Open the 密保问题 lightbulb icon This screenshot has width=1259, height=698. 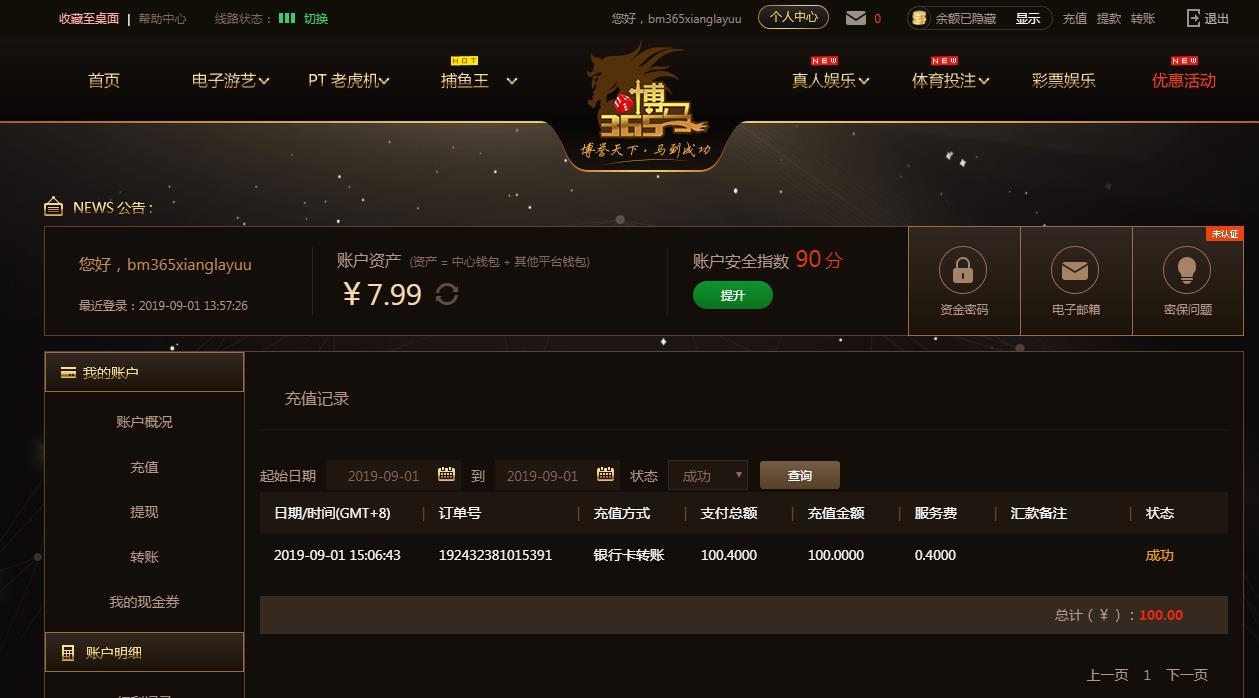[1187, 270]
